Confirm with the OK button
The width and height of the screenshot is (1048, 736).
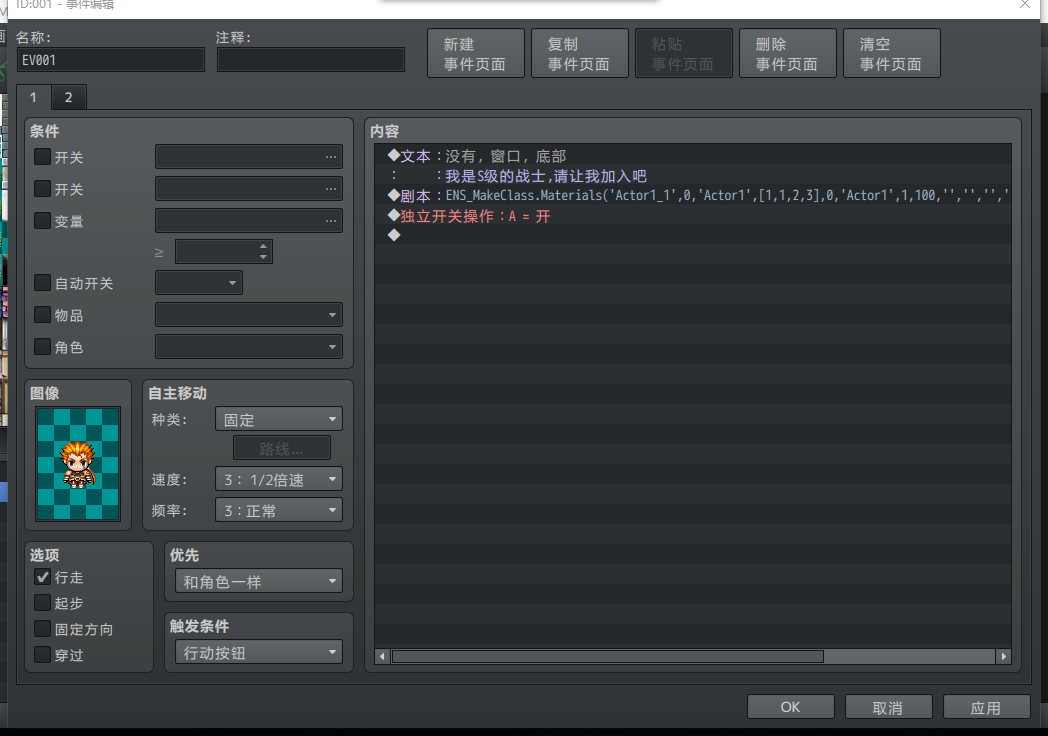click(x=791, y=707)
